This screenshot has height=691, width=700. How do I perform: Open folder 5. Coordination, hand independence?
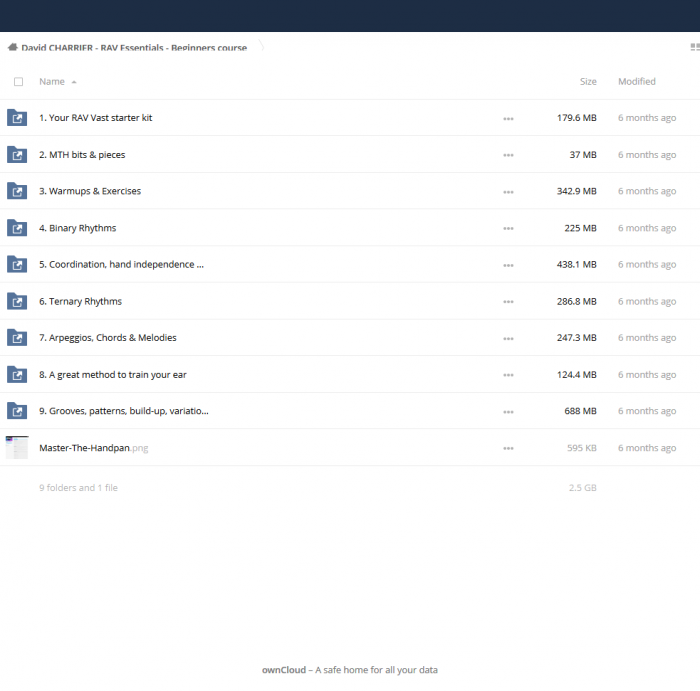click(x=121, y=265)
